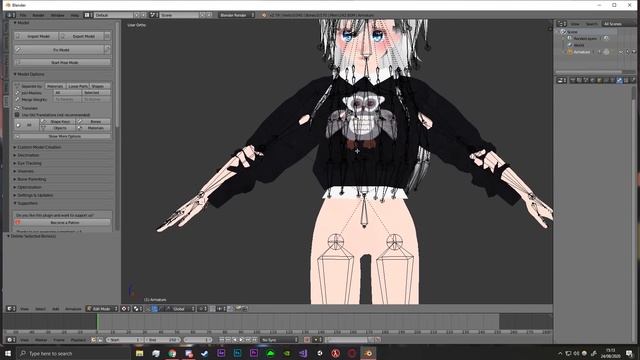The image size is (640, 360).
Task: Open timeline Playback menu
Action: pos(78,340)
